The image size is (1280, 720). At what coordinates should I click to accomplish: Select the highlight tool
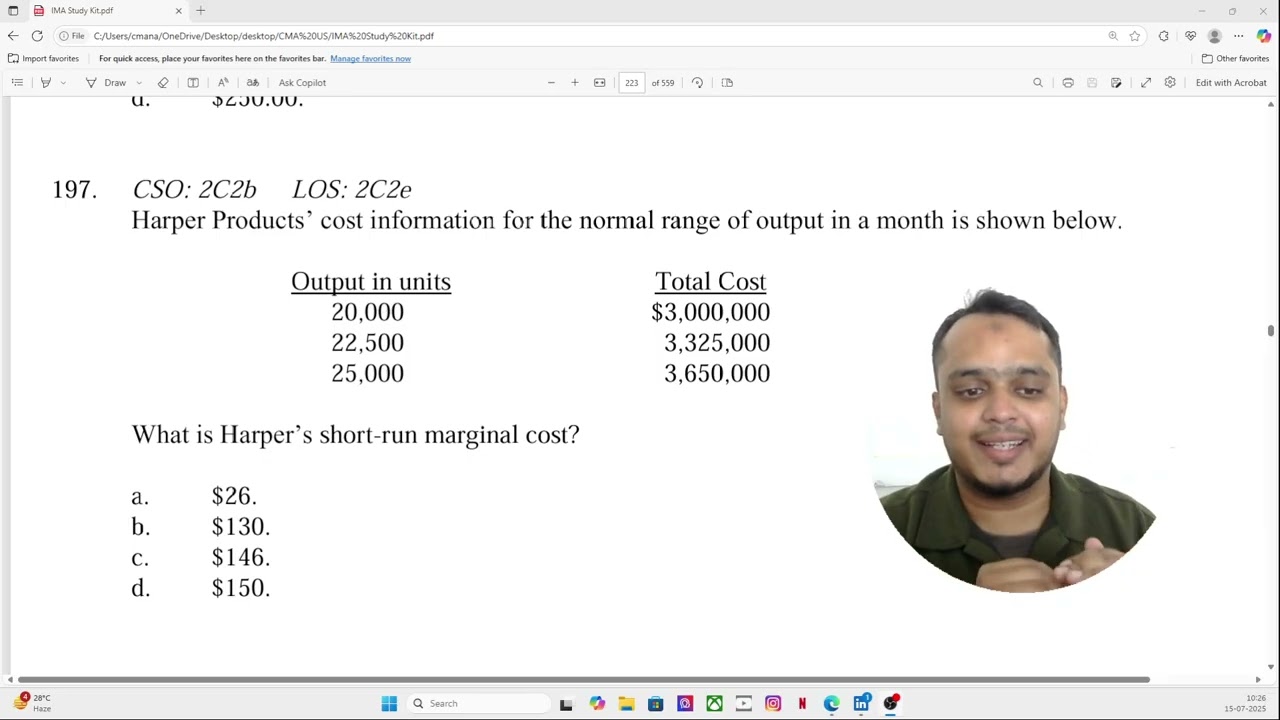point(45,82)
